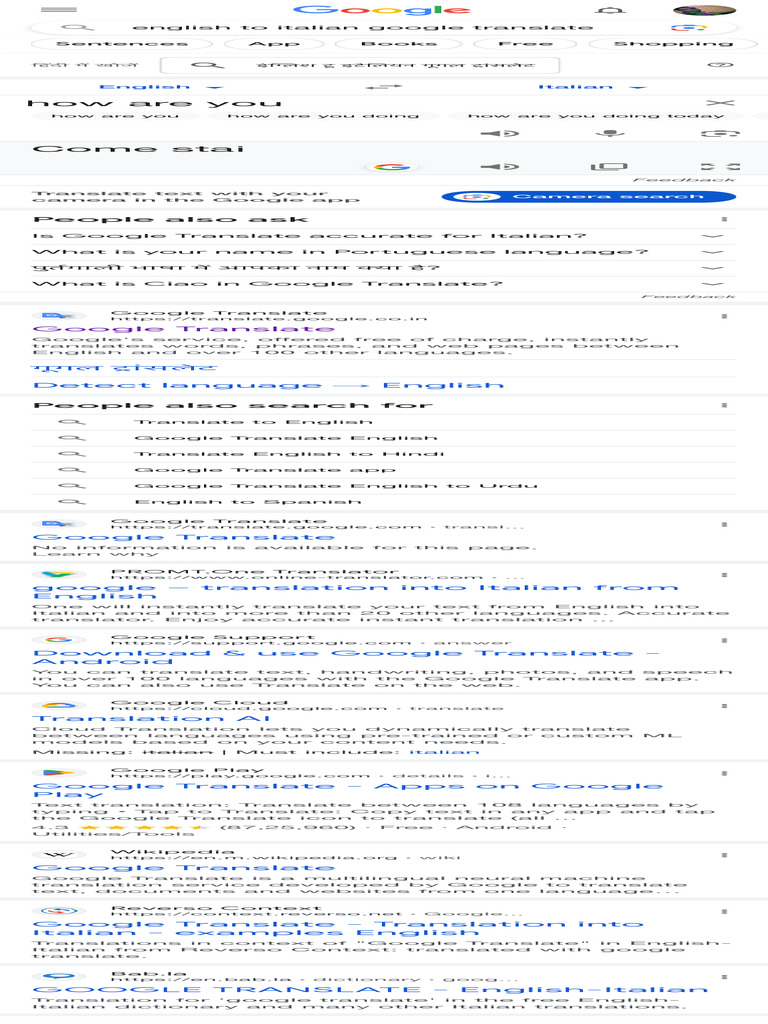Image resolution: width=768 pixels, height=1024 pixels.
Task: Tap the microphone for voice input
Action: pyautogui.click(x=611, y=133)
